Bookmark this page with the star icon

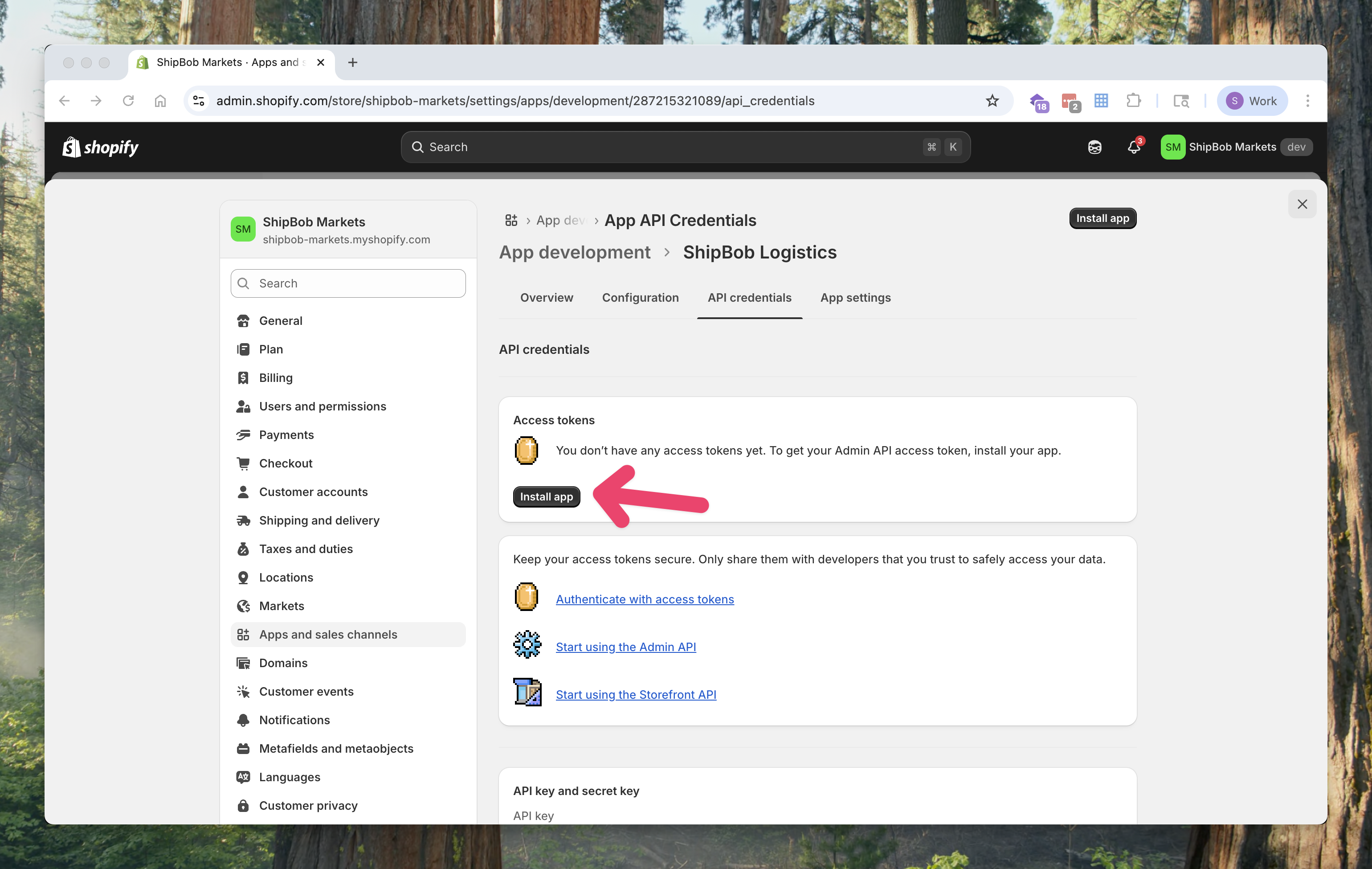pyautogui.click(x=992, y=101)
